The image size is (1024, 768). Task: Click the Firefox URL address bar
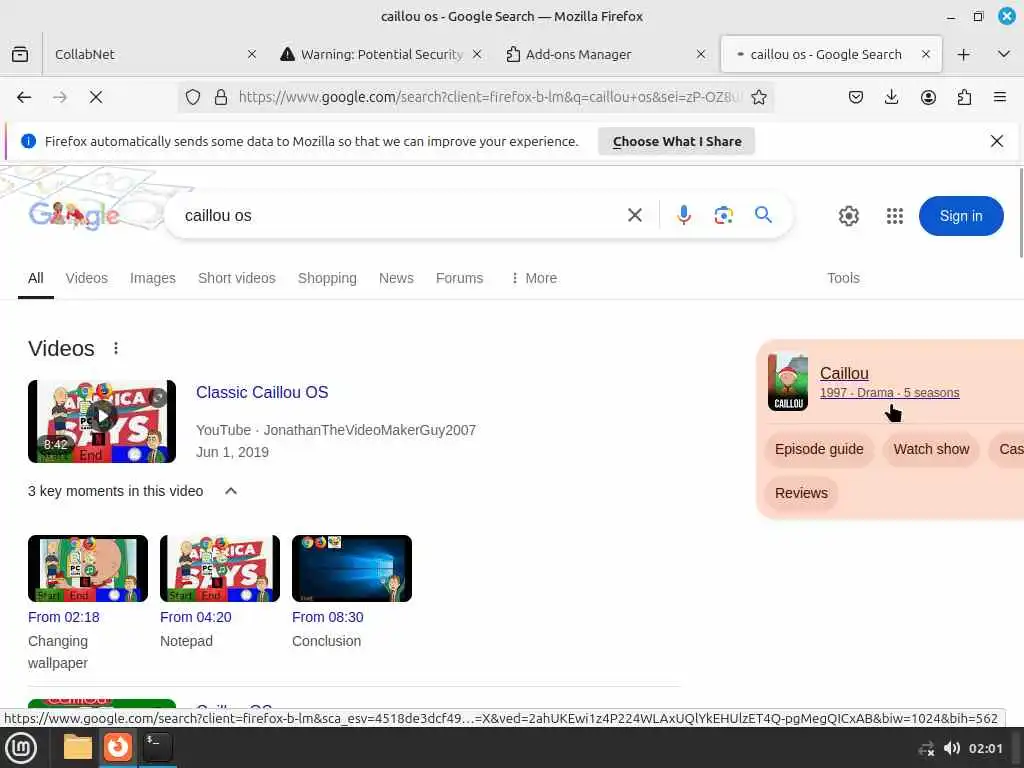(x=490, y=97)
